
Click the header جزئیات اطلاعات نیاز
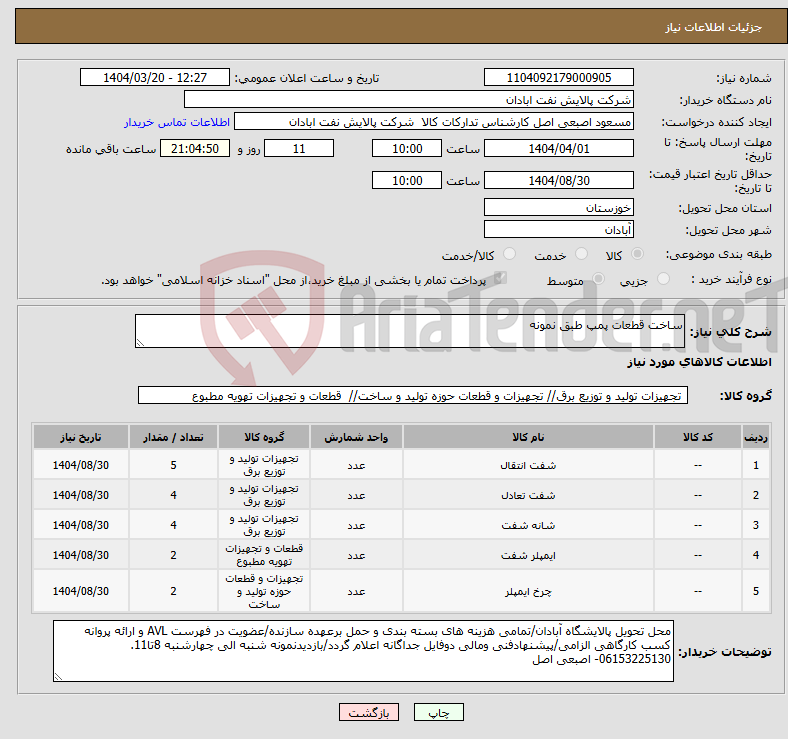[x=714, y=27]
